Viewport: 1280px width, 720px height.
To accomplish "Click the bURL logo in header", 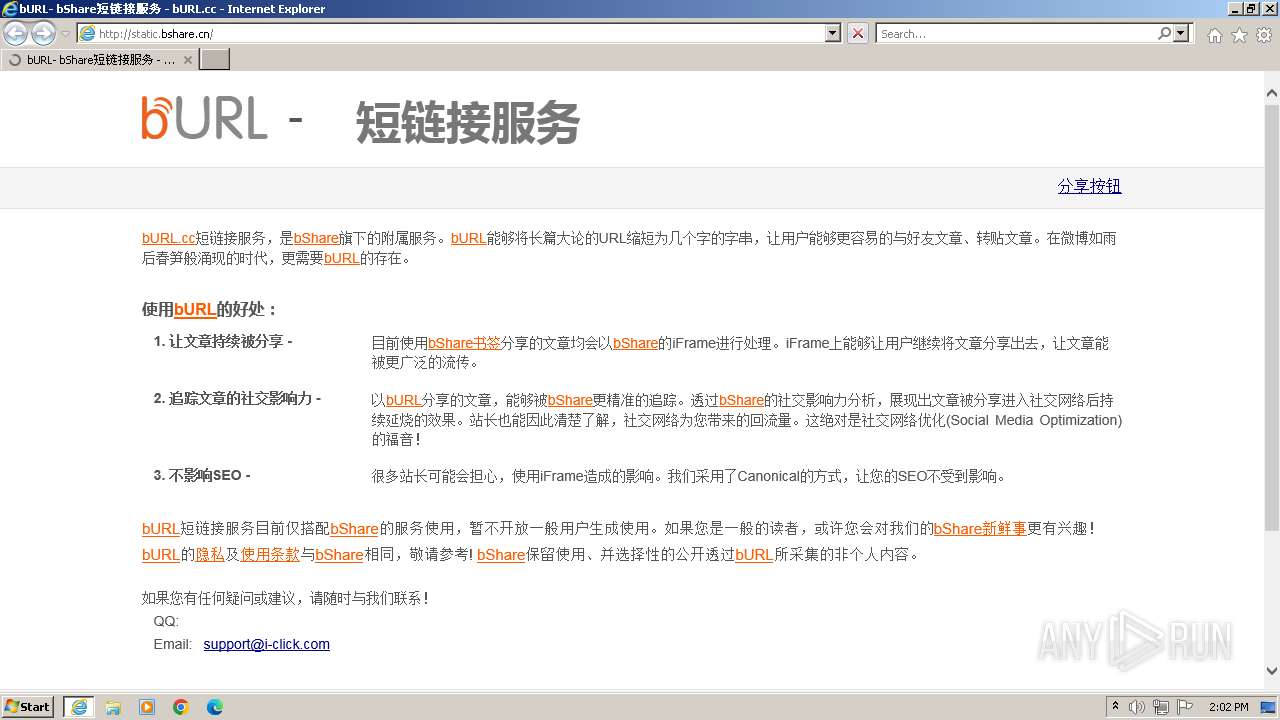I will (204, 118).
